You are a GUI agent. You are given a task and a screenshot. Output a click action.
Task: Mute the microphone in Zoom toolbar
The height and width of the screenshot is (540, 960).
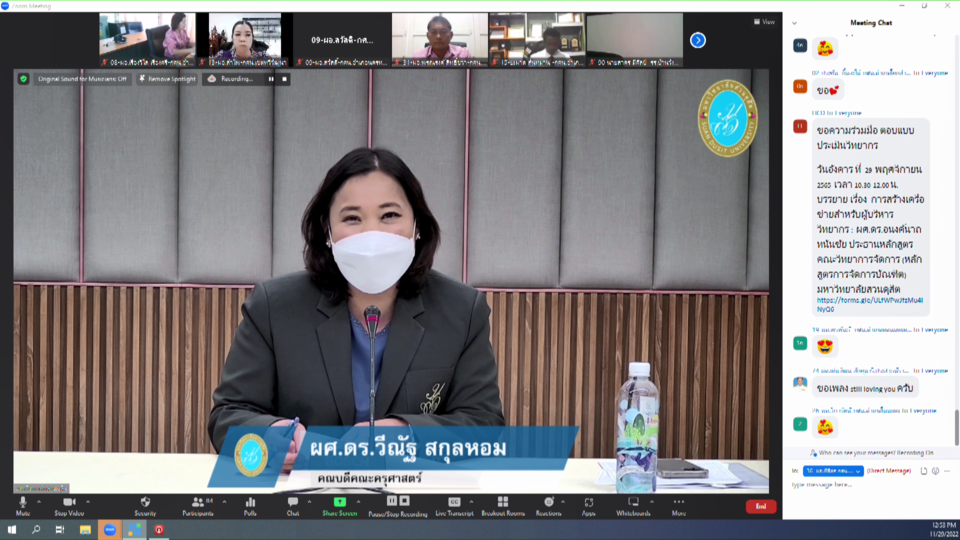(x=23, y=506)
